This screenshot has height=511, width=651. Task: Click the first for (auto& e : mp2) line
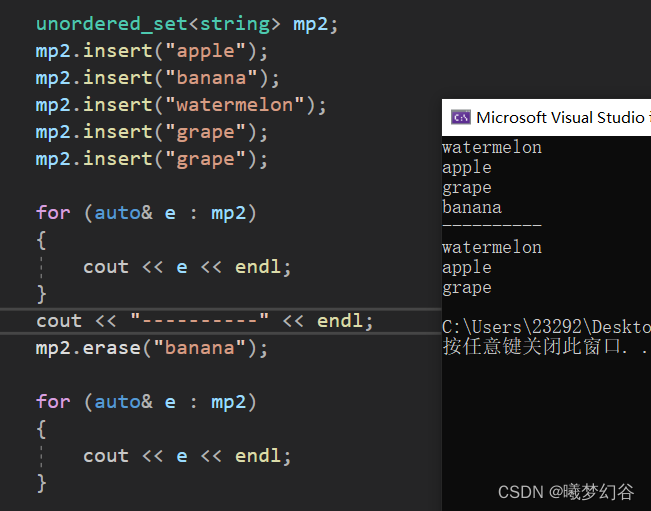(x=146, y=213)
